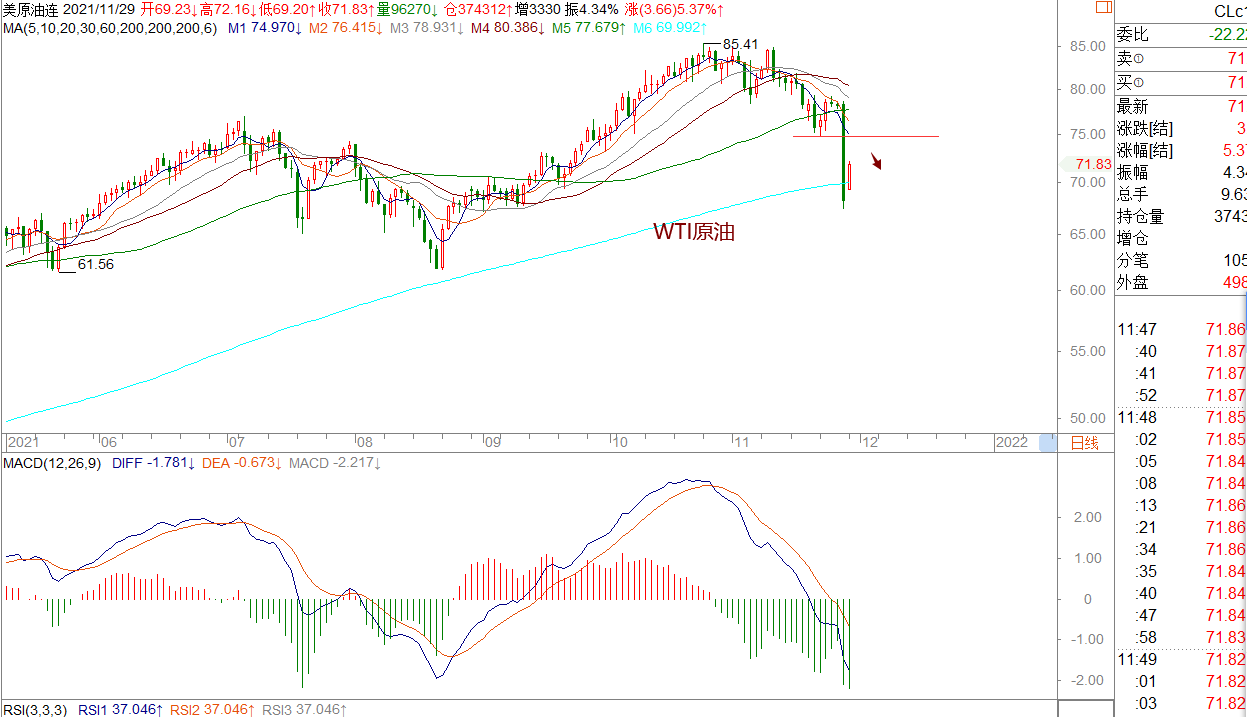Click the DIFF -1.781 value

[154, 463]
